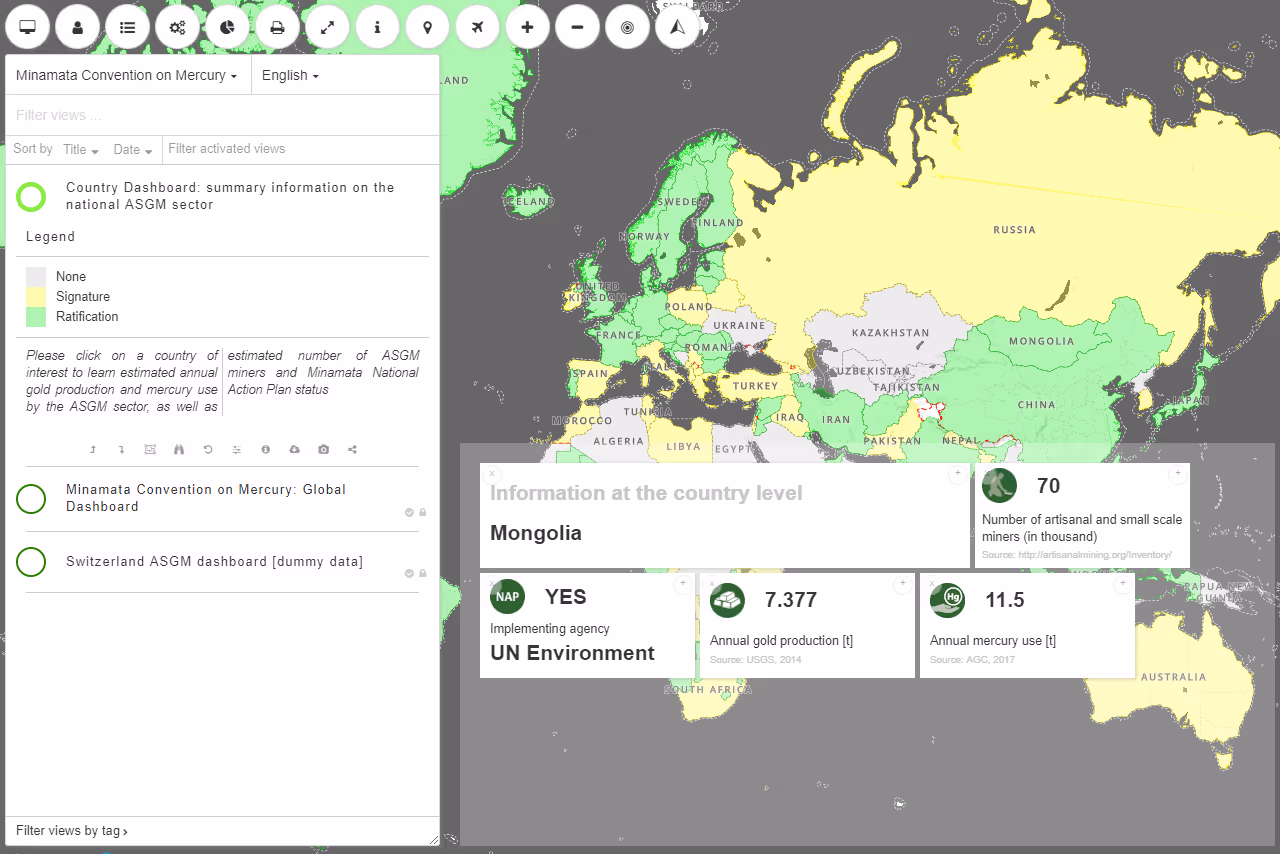
Task: Click the pie chart dashboard icon
Action: point(228,27)
